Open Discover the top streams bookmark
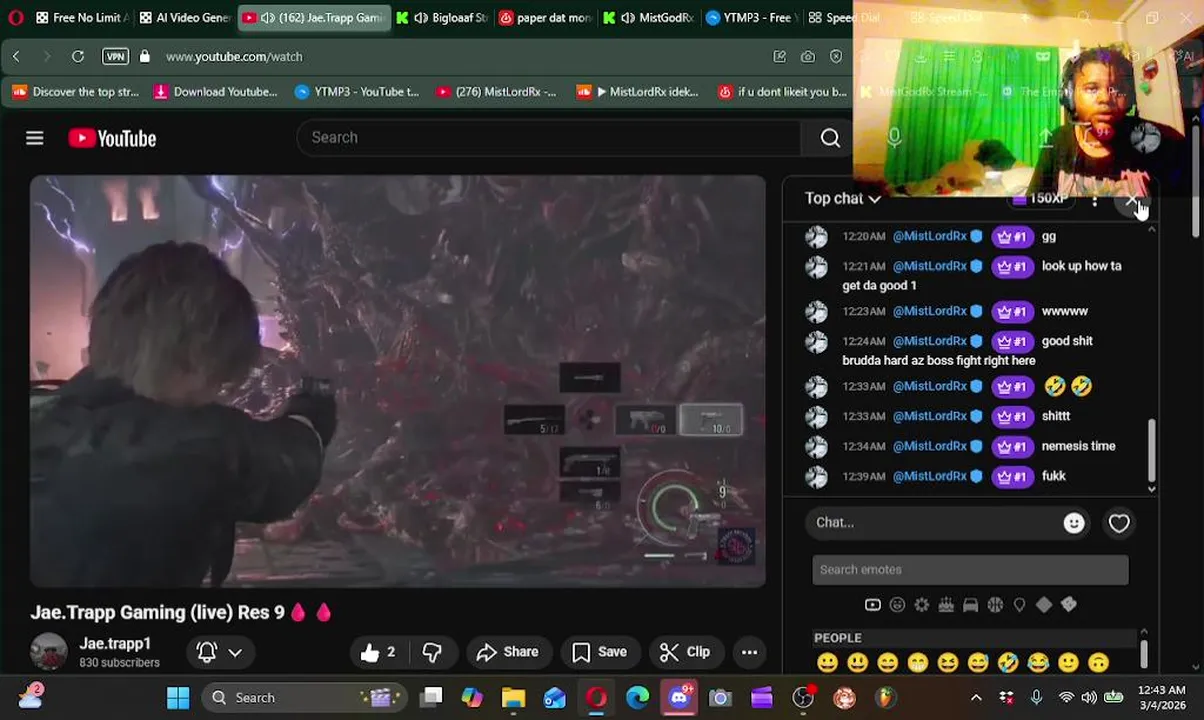The width and height of the screenshot is (1204, 720). [x=75, y=92]
